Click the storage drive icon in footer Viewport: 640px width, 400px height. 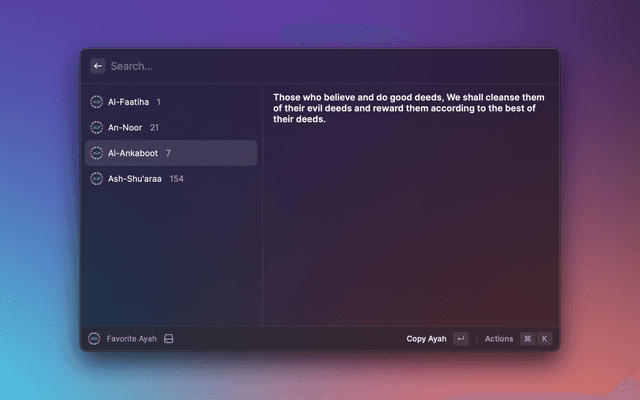tap(169, 339)
